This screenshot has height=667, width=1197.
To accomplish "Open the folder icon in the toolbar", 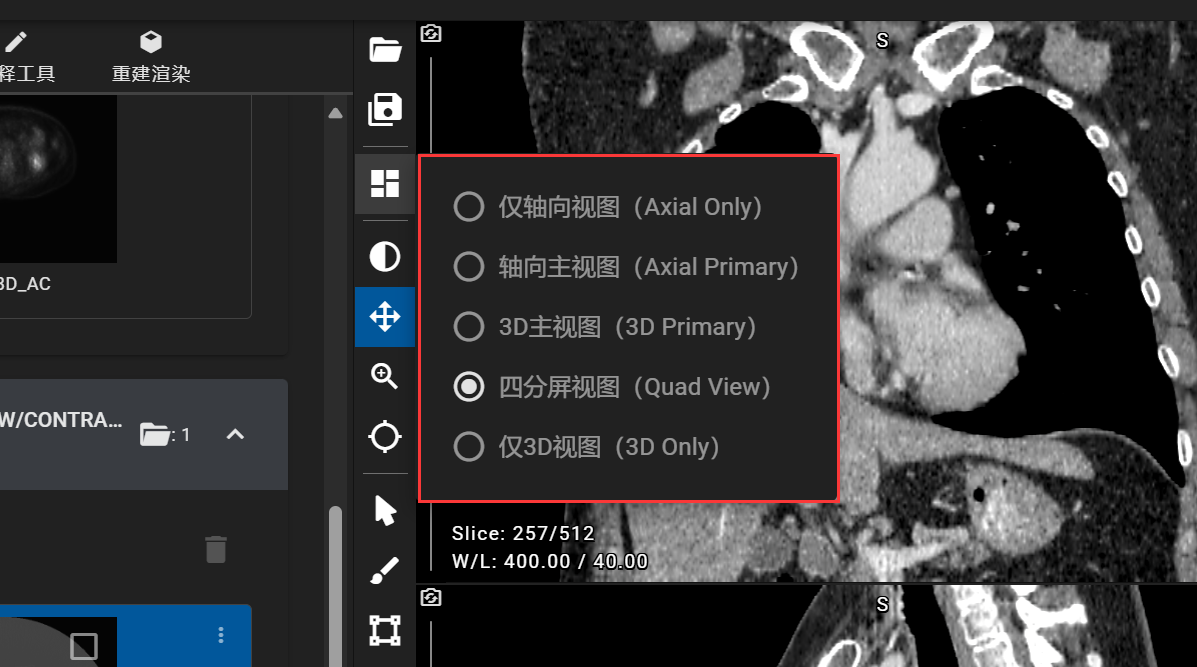I will [x=385, y=50].
